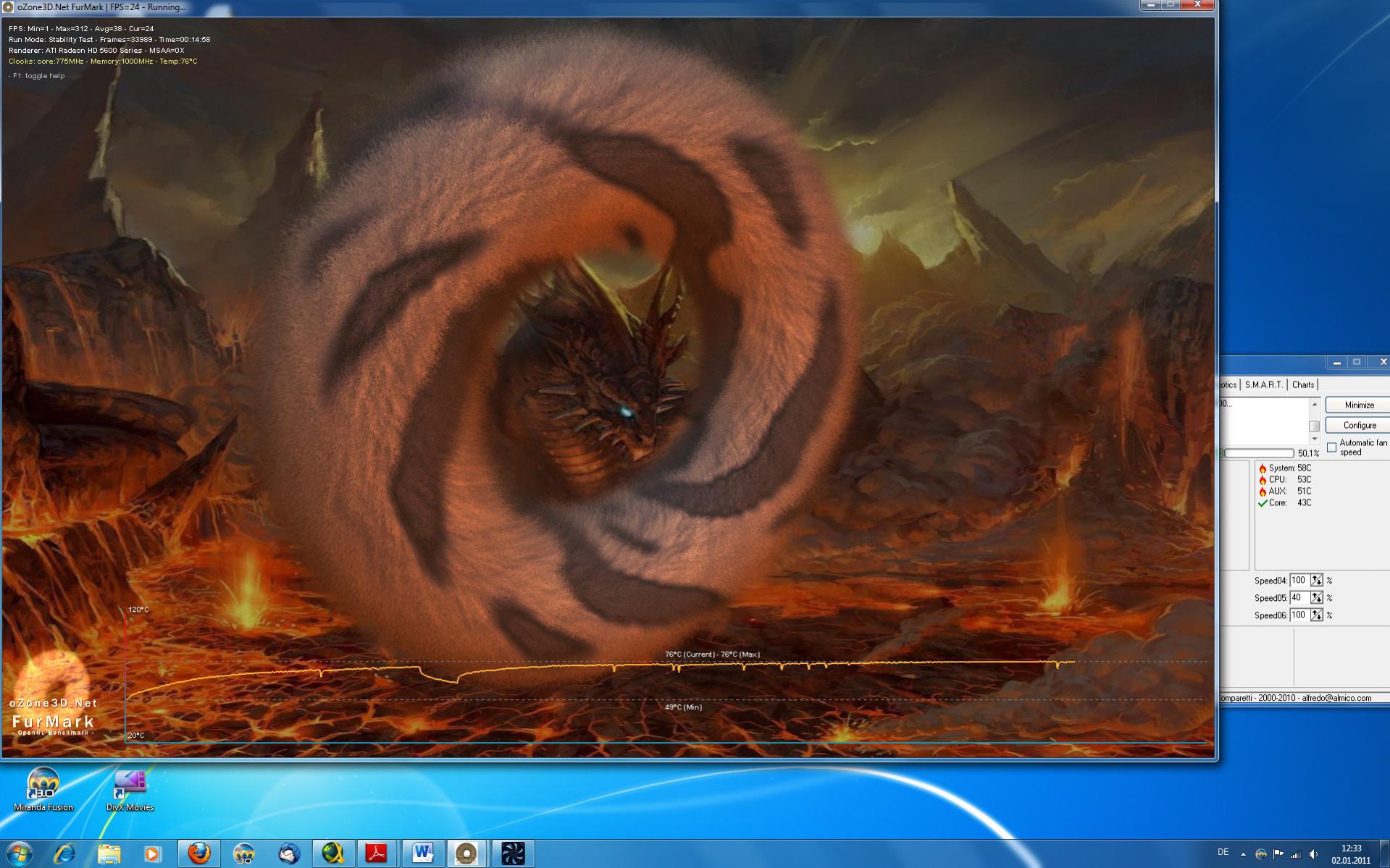This screenshot has height=868, width=1390.
Task: Select the AUX: 51C temperature row
Action: coord(1286,491)
